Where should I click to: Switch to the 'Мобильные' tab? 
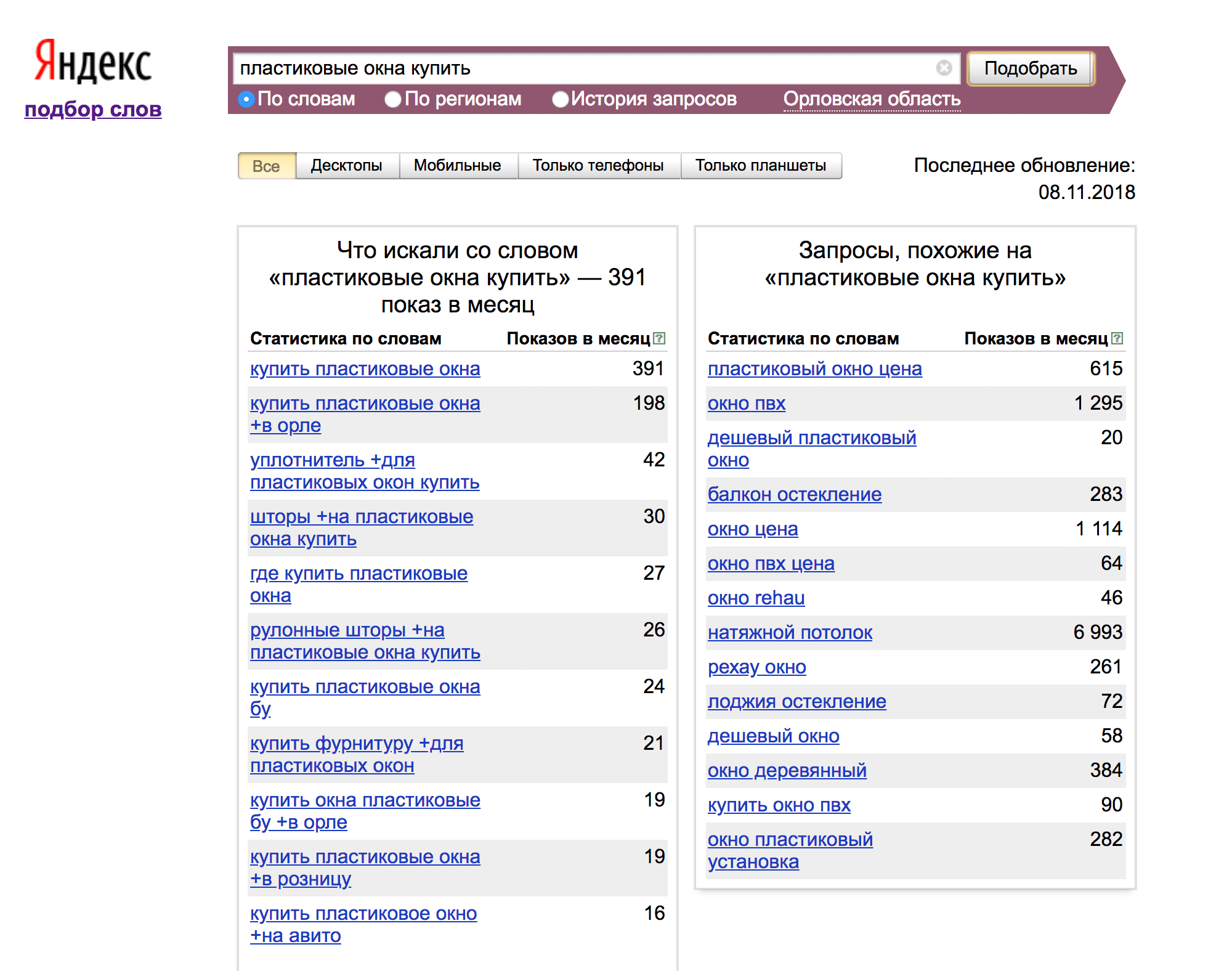coord(458,166)
